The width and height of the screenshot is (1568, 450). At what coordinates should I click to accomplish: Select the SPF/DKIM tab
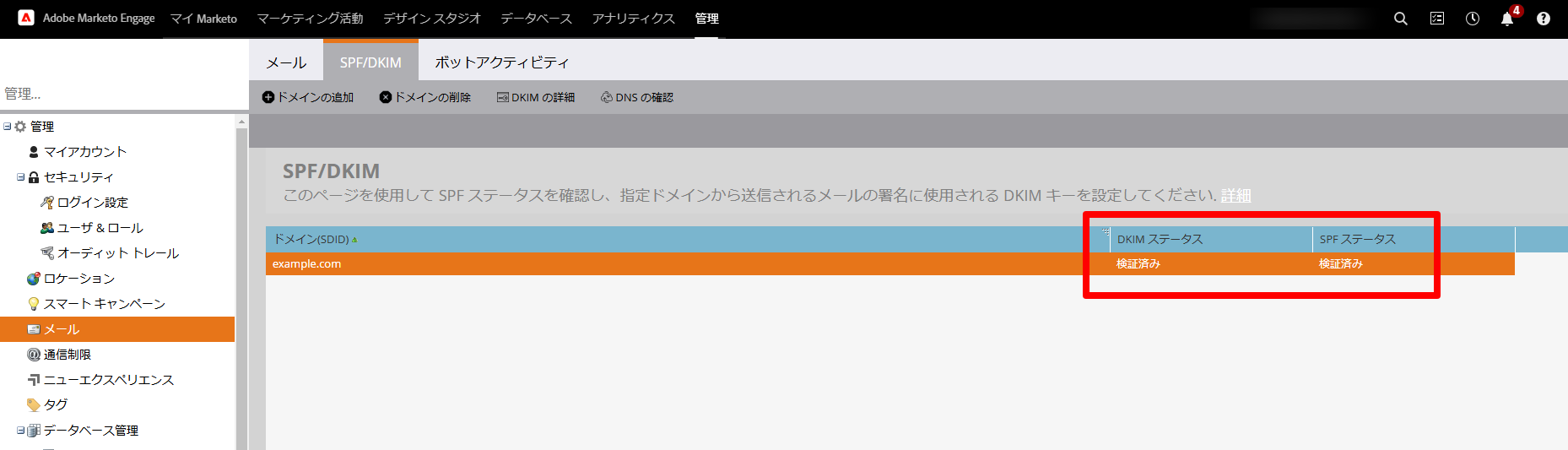pos(370,62)
